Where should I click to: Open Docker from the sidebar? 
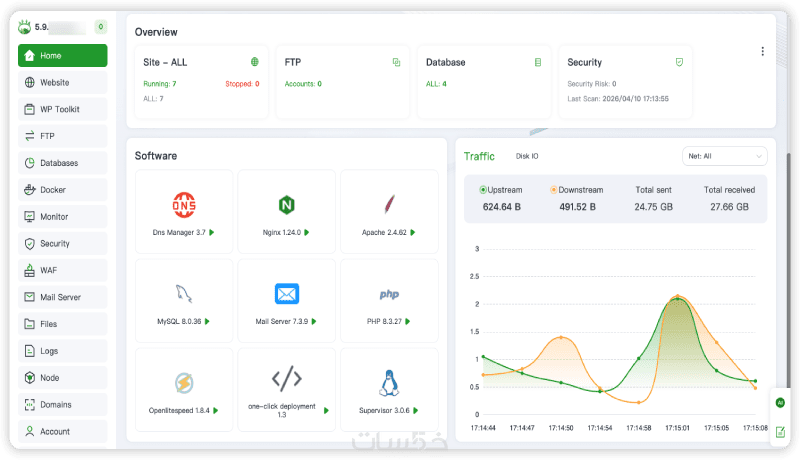click(62, 190)
